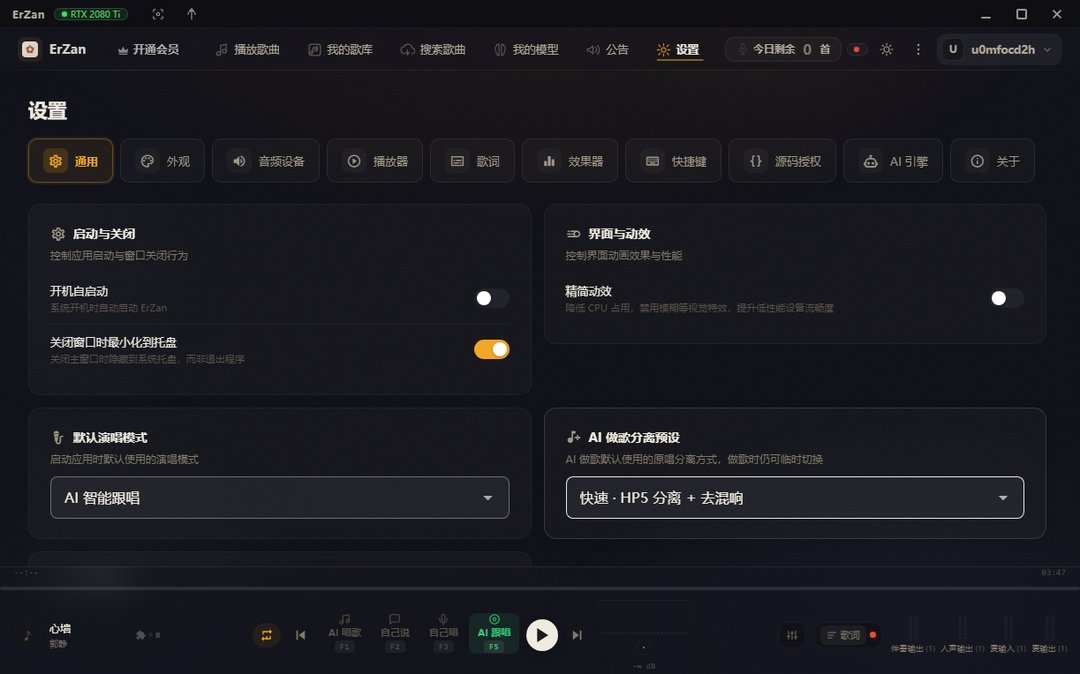Click the playback progress bar

(x=540, y=589)
